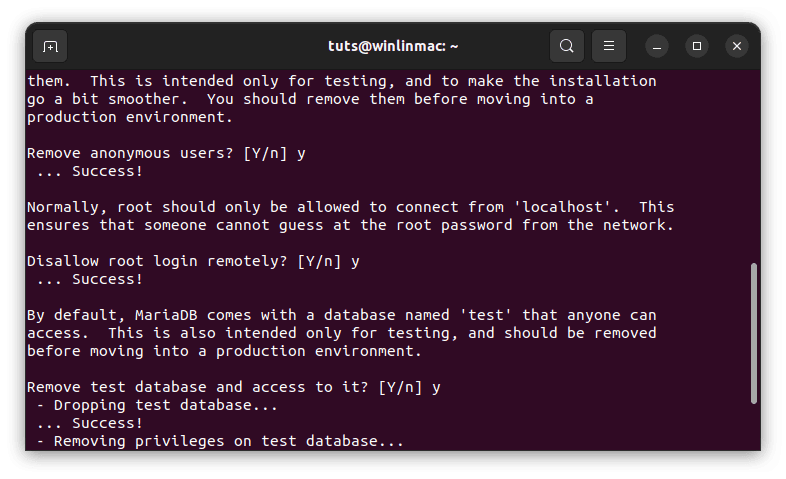
Task: Click the 'Remove anonymous users?' prompt line
Action: point(166,153)
